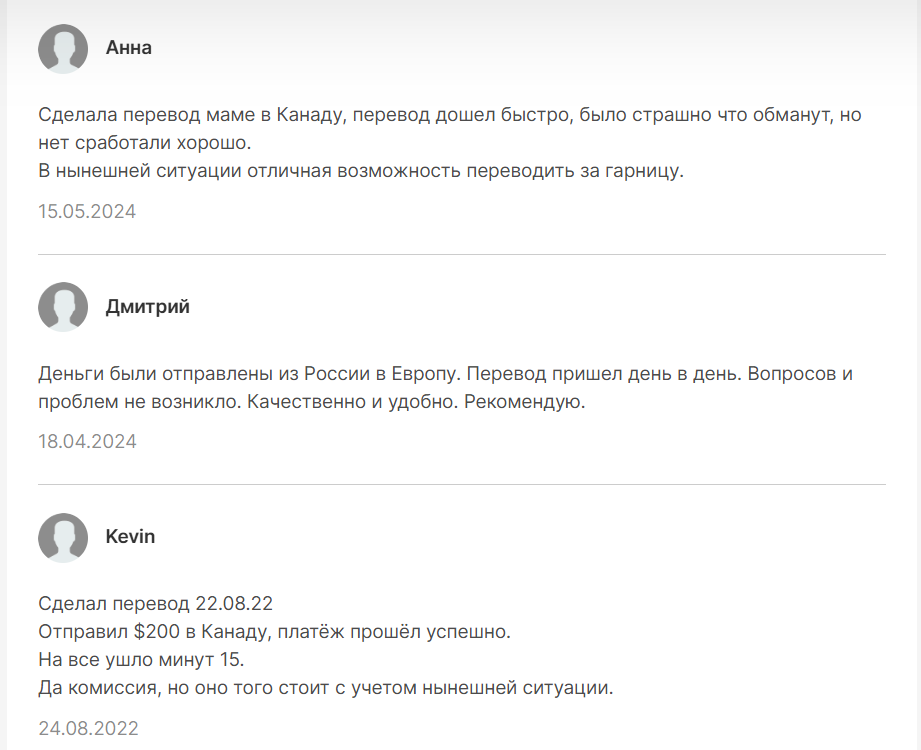Screen dimensions: 921x750
Task: Click the line "Сделал перевод 22.08.22"
Action: pyautogui.click(x=156, y=604)
